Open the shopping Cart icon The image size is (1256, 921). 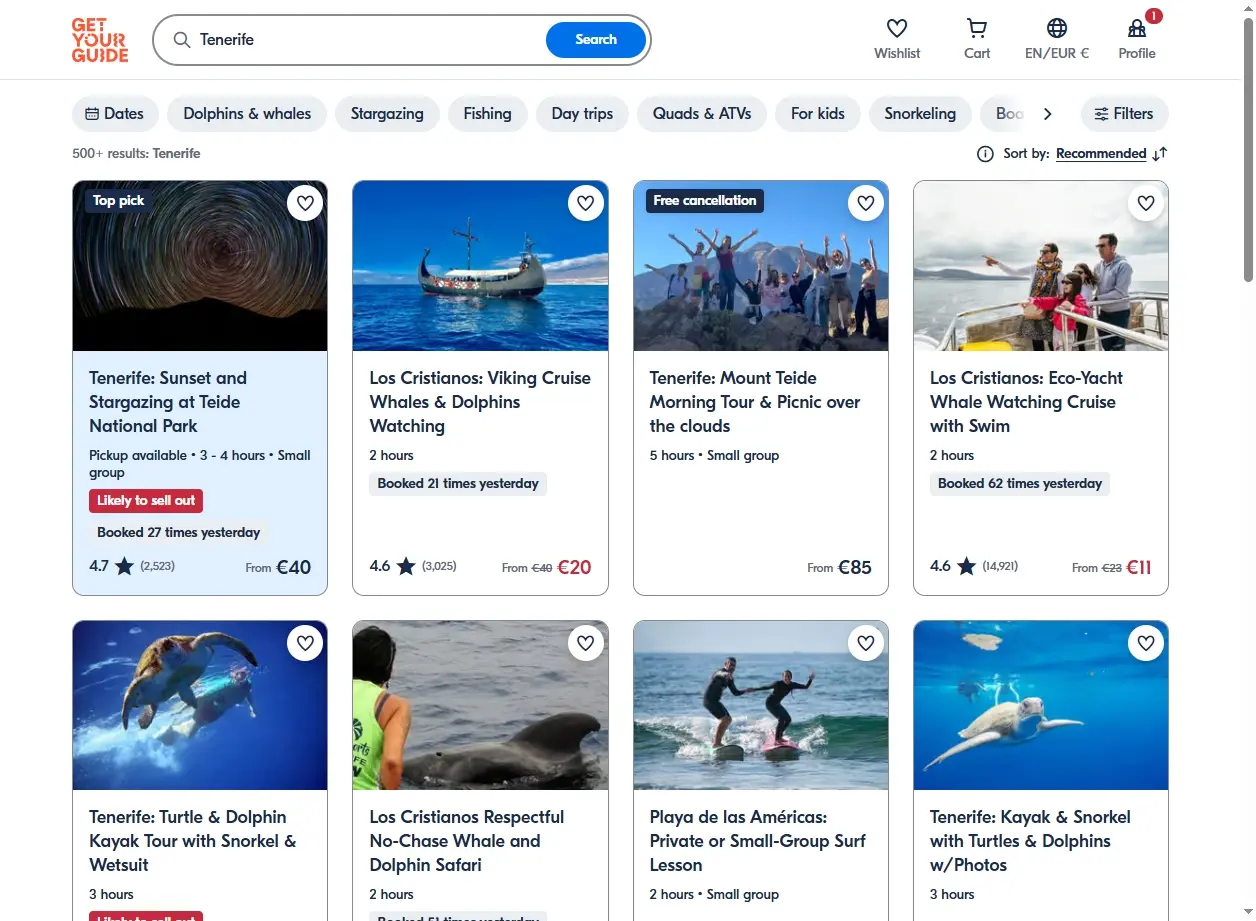(x=977, y=28)
